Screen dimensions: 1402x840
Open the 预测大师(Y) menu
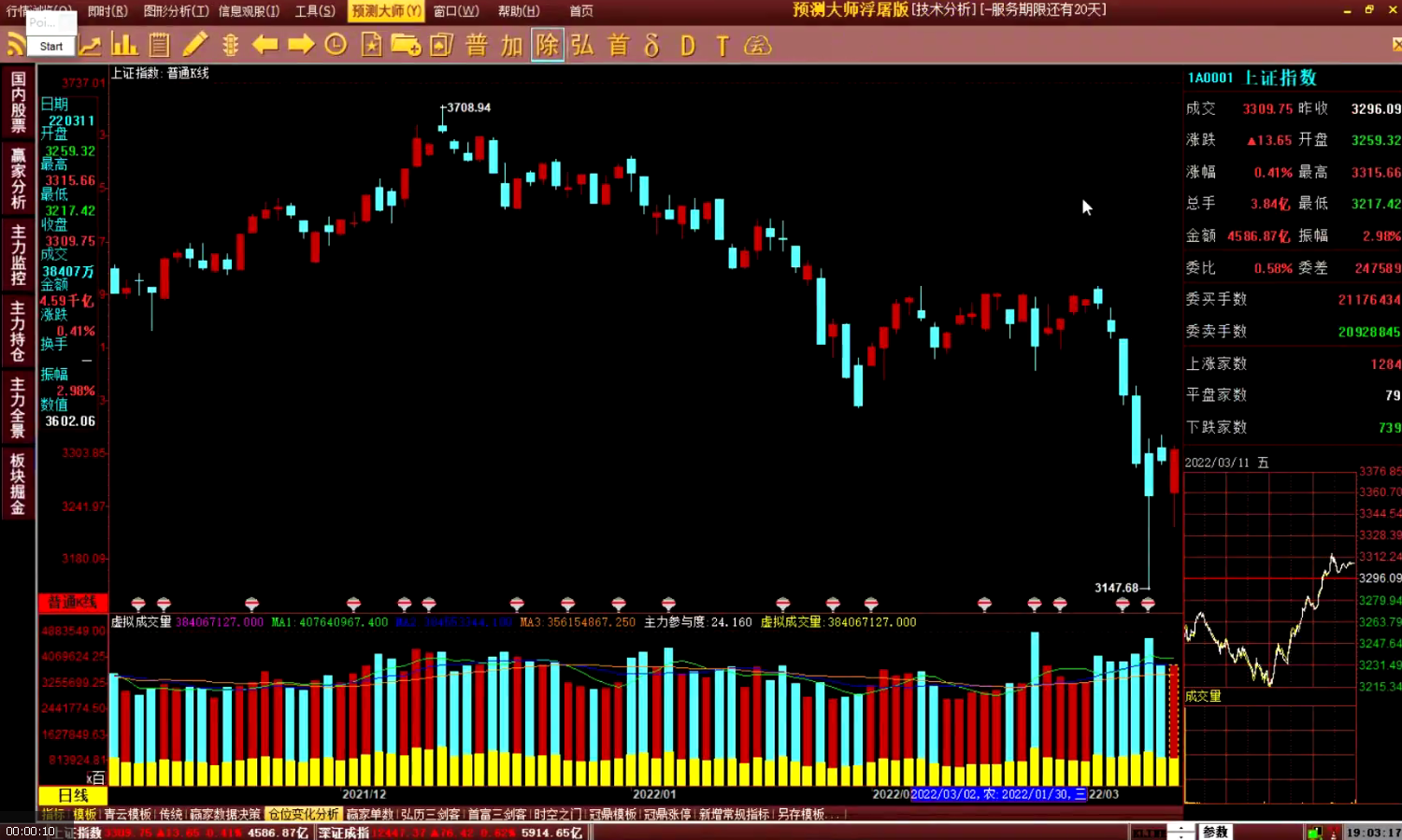coord(386,11)
